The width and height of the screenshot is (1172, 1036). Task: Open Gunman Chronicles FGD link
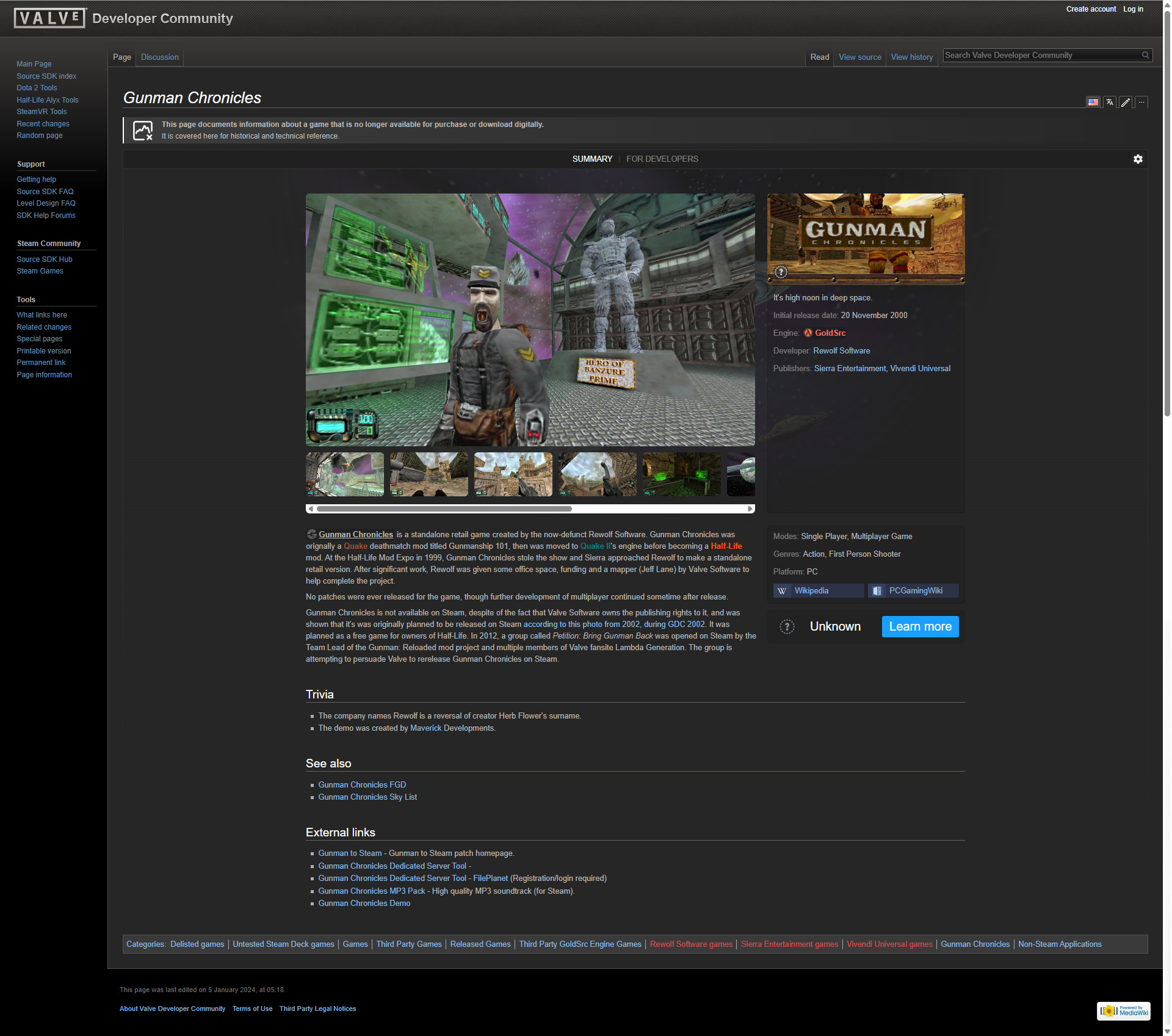point(361,785)
